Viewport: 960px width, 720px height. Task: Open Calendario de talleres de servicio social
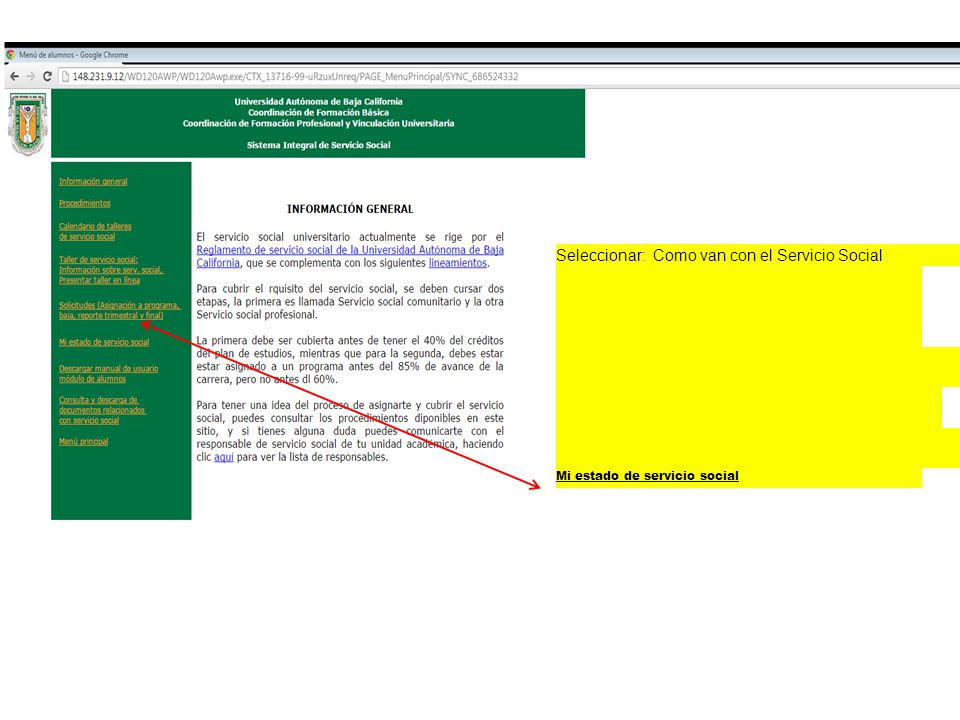tap(95, 231)
